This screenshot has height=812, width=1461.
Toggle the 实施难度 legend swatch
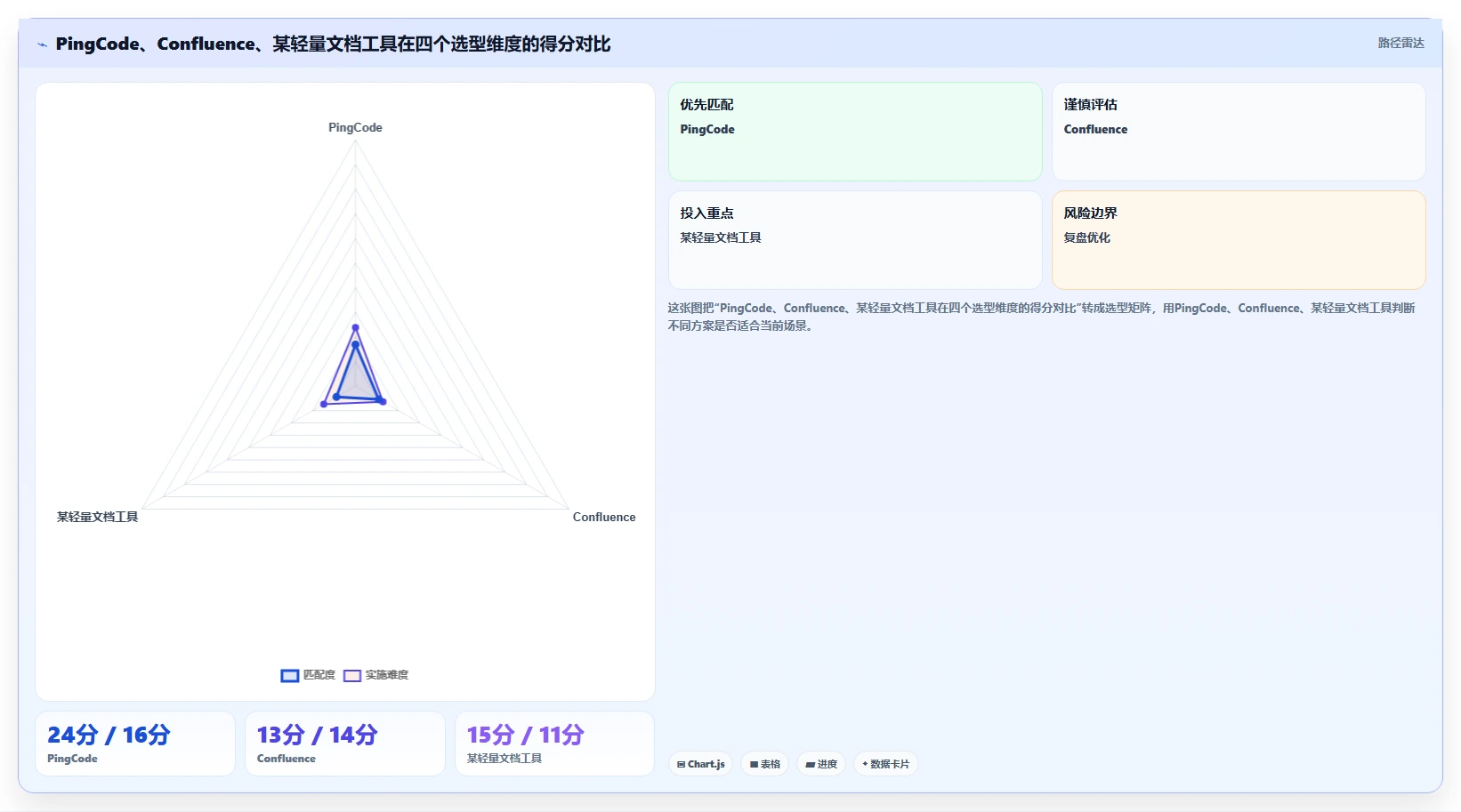tap(352, 676)
